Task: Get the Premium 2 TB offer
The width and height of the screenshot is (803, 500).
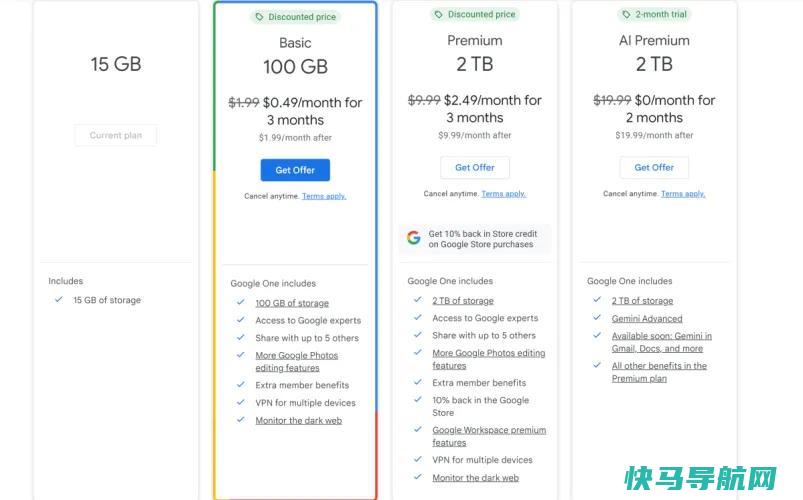Action: coord(475,168)
